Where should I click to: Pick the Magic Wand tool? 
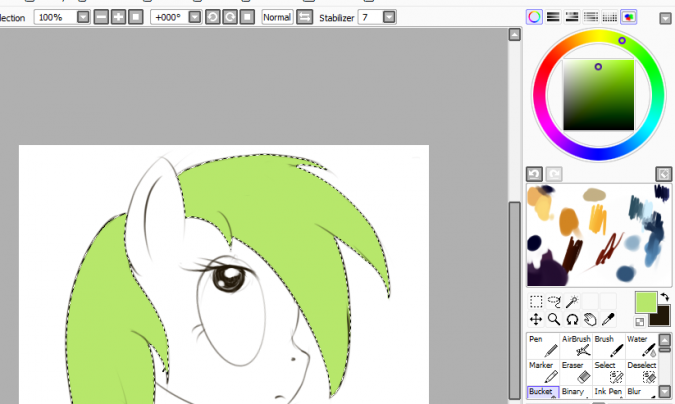click(572, 301)
